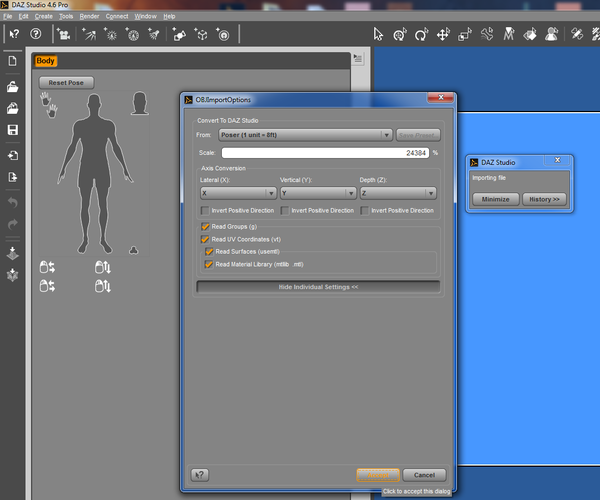The width and height of the screenshot is (600, 500).
Task: Select the Region Navigator tool
Action: tap(551, 34)
